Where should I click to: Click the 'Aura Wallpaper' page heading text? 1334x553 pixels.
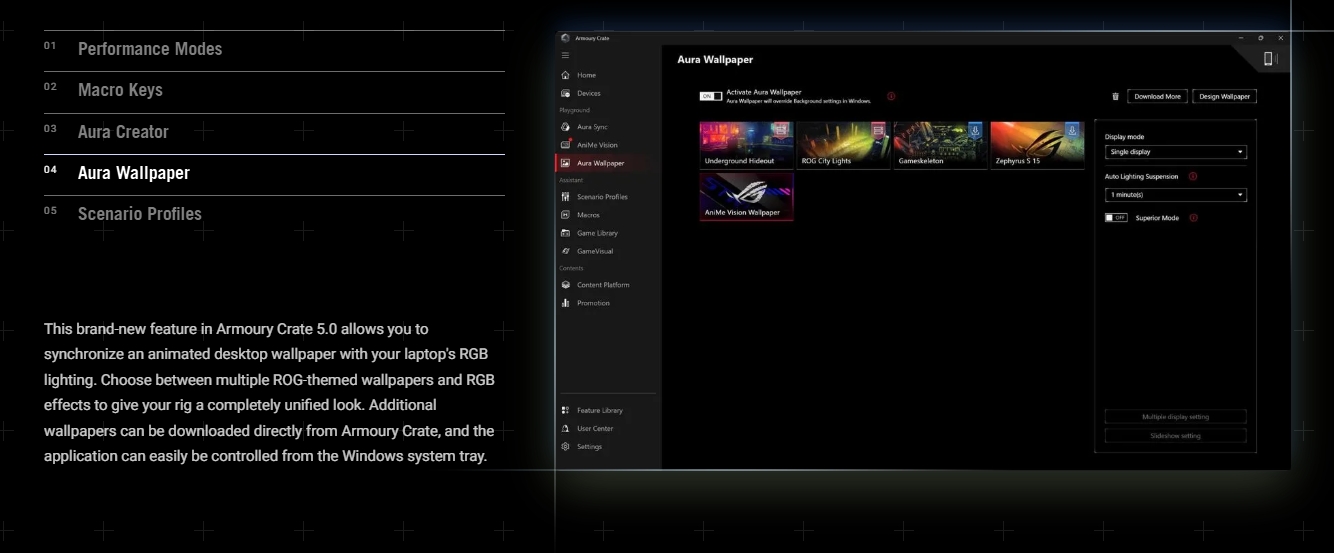[715, 60]
